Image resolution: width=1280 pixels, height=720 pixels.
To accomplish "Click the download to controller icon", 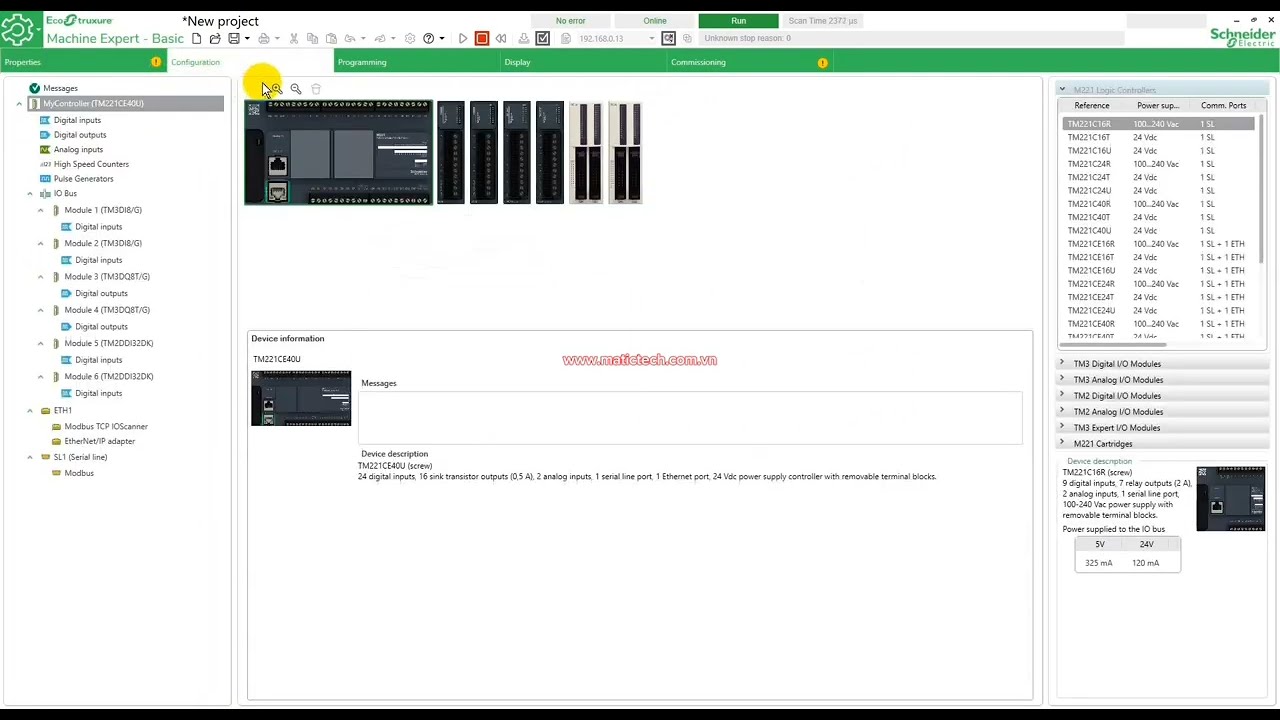I will [523, 38].
